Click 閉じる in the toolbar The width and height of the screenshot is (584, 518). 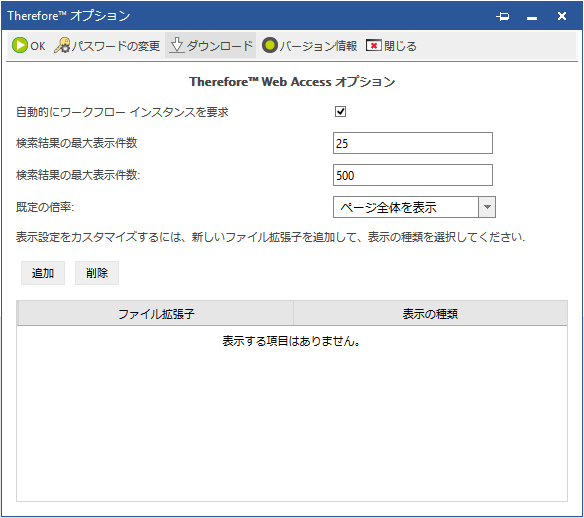[400, 46]
